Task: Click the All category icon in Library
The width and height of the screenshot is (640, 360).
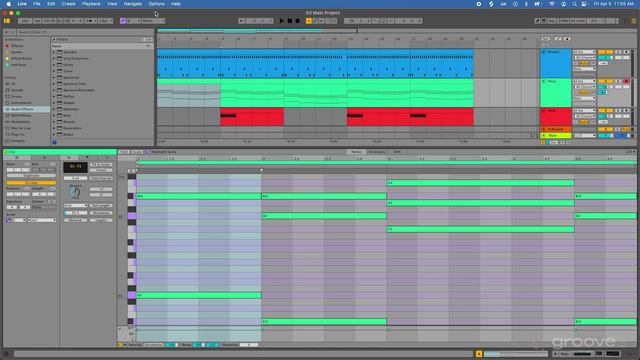Action: click(7, 84)
